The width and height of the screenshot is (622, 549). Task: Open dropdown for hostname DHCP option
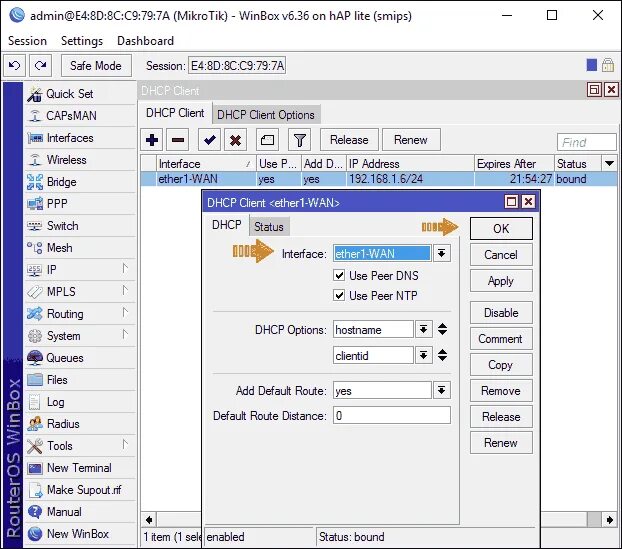click(x=423, y=329)
